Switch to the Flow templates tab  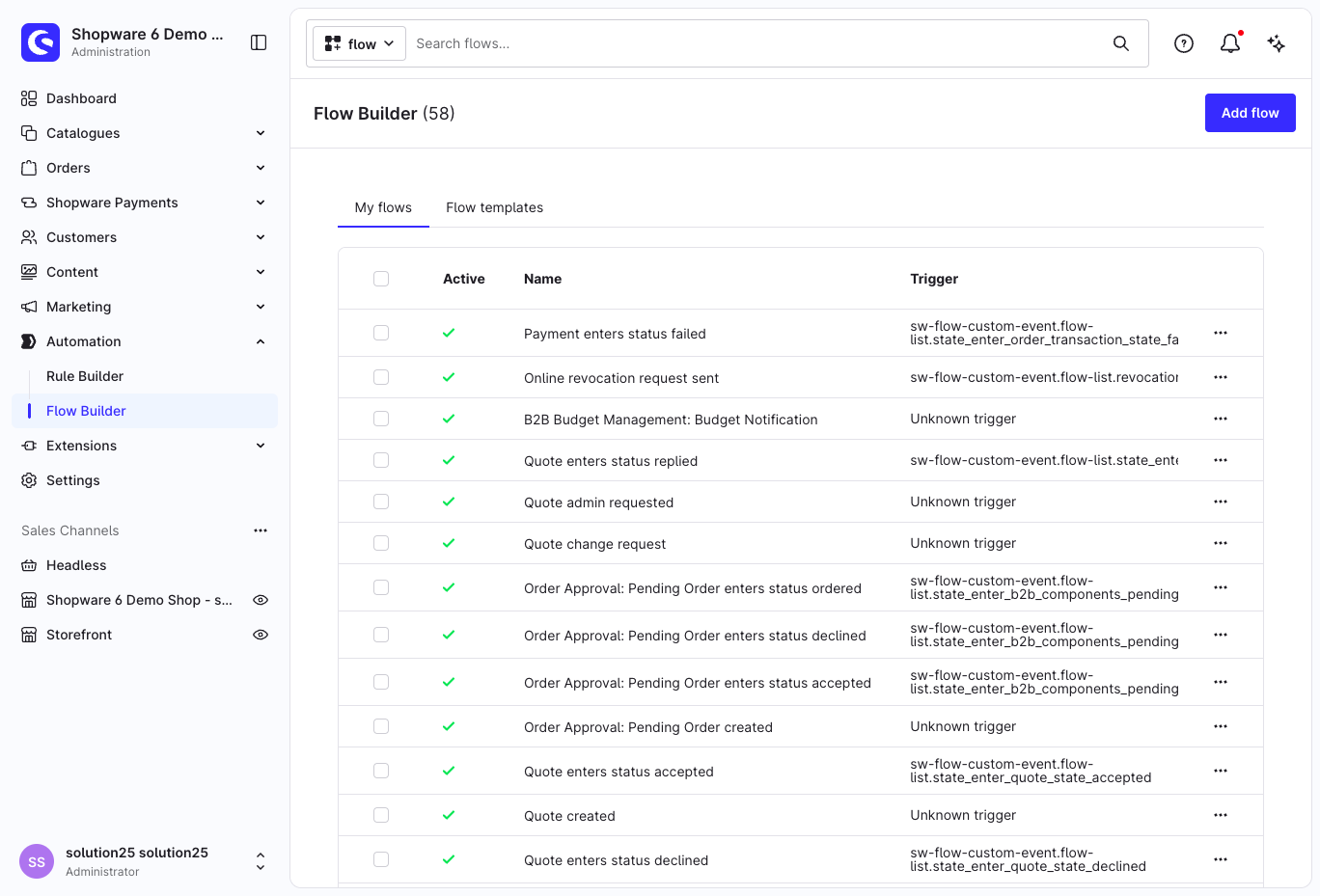(494, 207)
